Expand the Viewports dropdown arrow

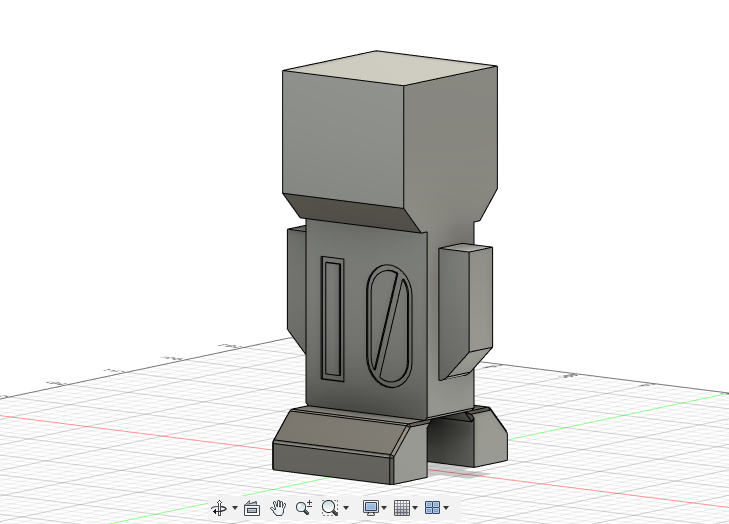(x=446, y=508)
